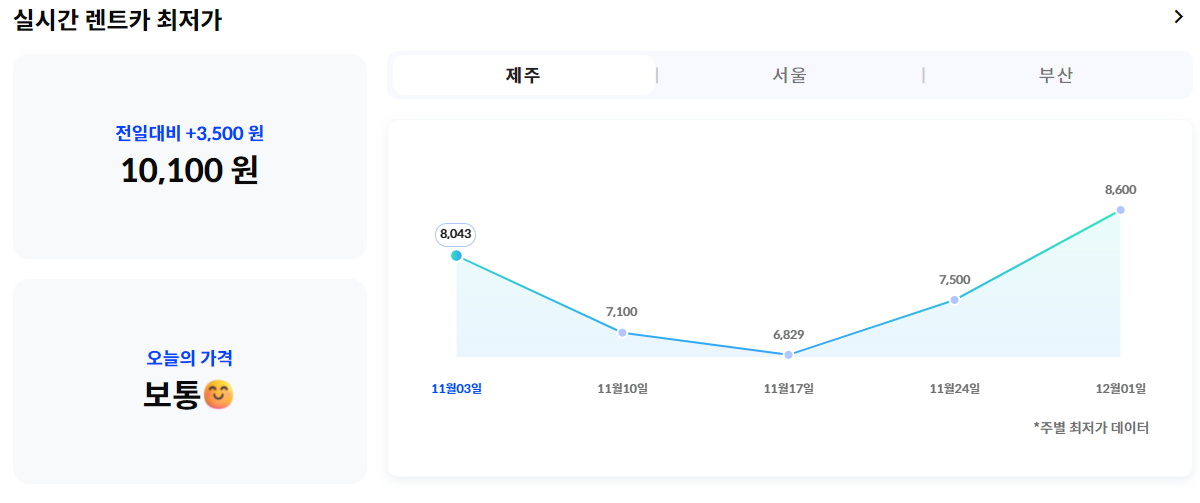
Task: Click the 전일대비 +3,500 원 label
Action: click(190, 132)
